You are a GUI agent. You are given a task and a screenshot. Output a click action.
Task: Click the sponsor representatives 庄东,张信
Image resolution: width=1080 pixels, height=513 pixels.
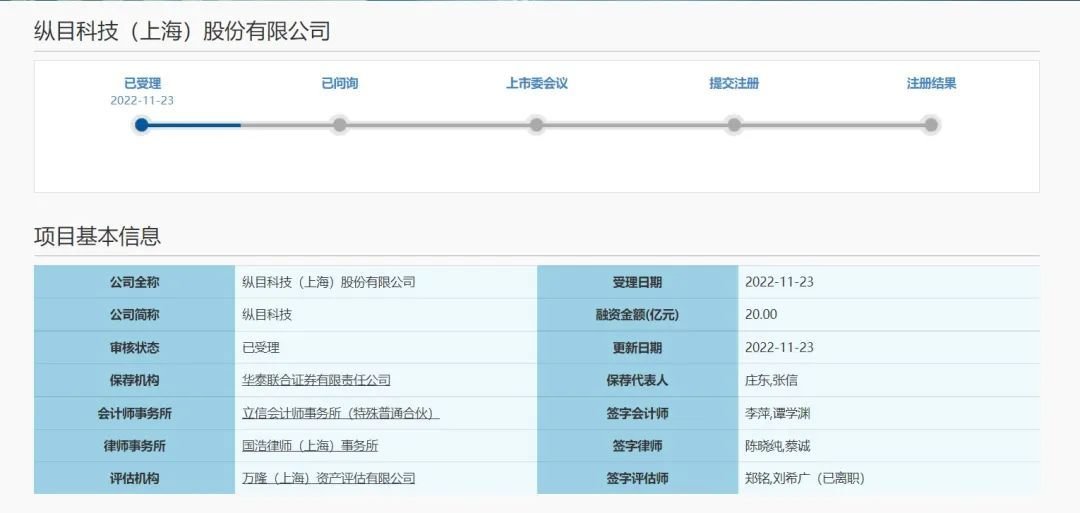(771, 380)
